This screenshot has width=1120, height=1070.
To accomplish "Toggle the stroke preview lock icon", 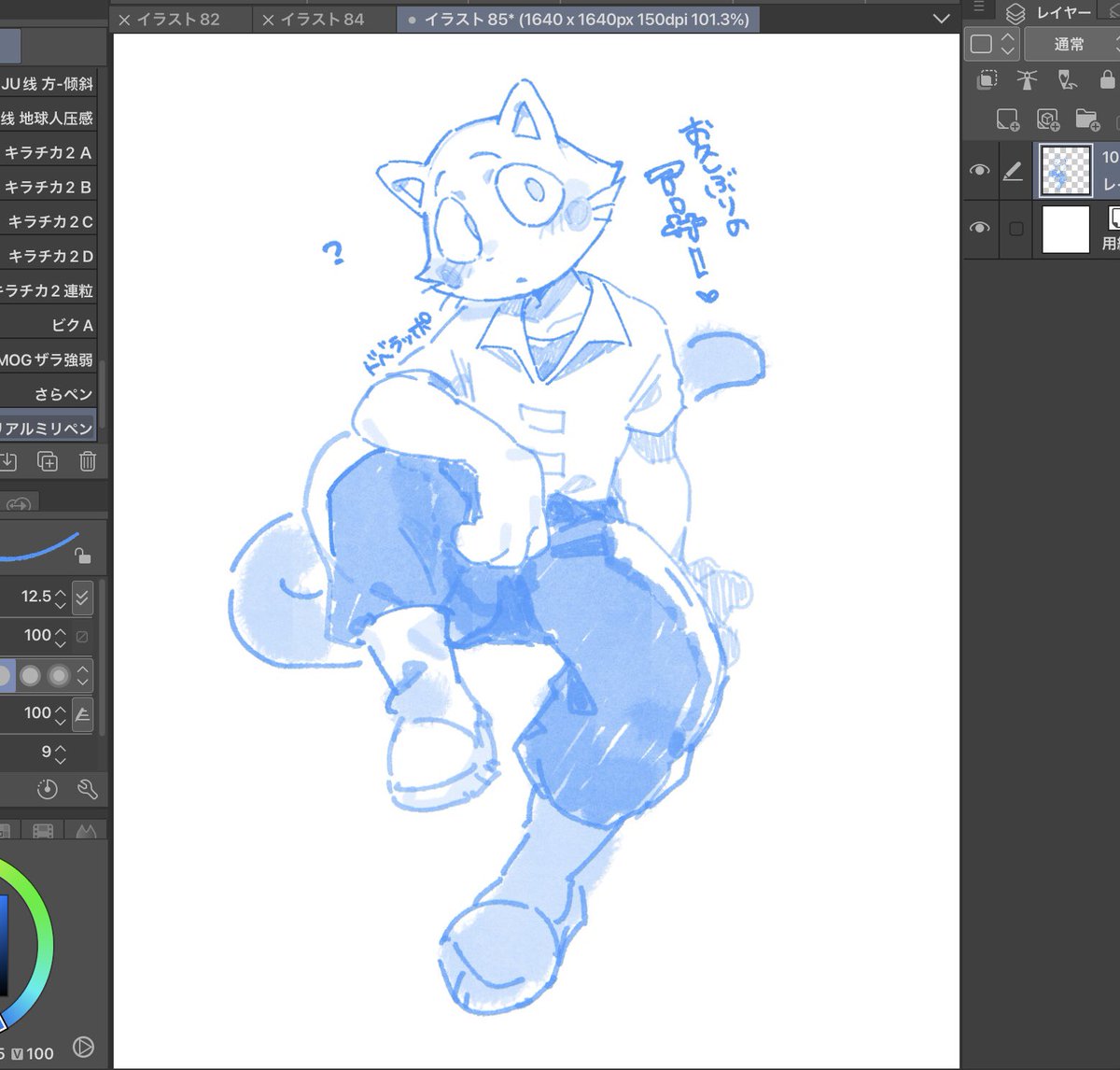I will [x=82, y=556].
